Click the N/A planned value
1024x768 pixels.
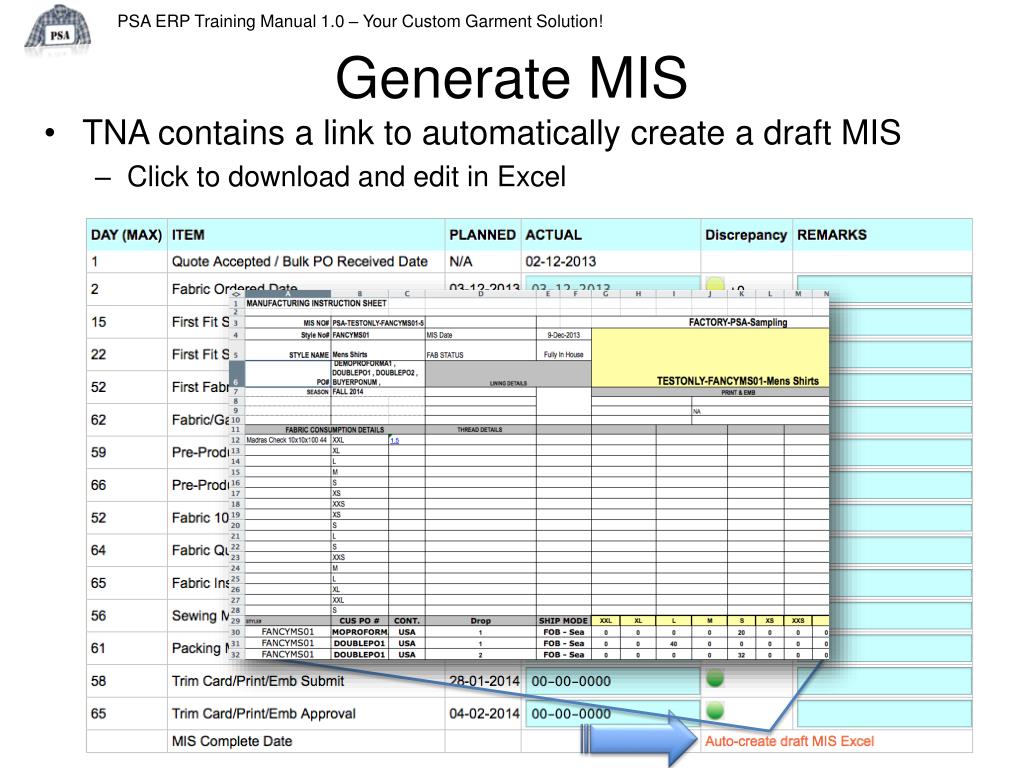pyautogui.click(x=460, y=262)
